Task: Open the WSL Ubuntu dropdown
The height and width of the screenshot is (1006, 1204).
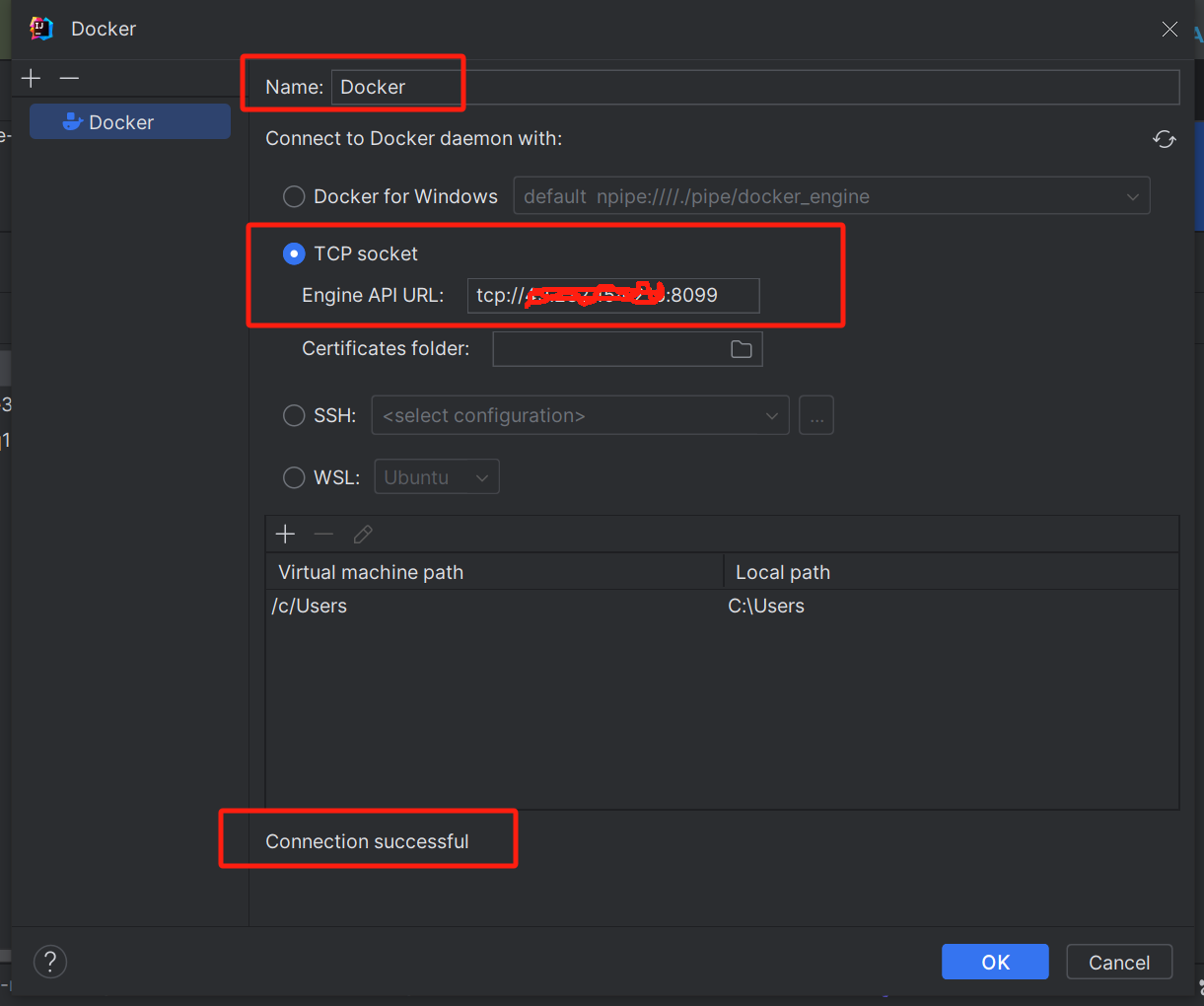Action: tap(437, 477)
